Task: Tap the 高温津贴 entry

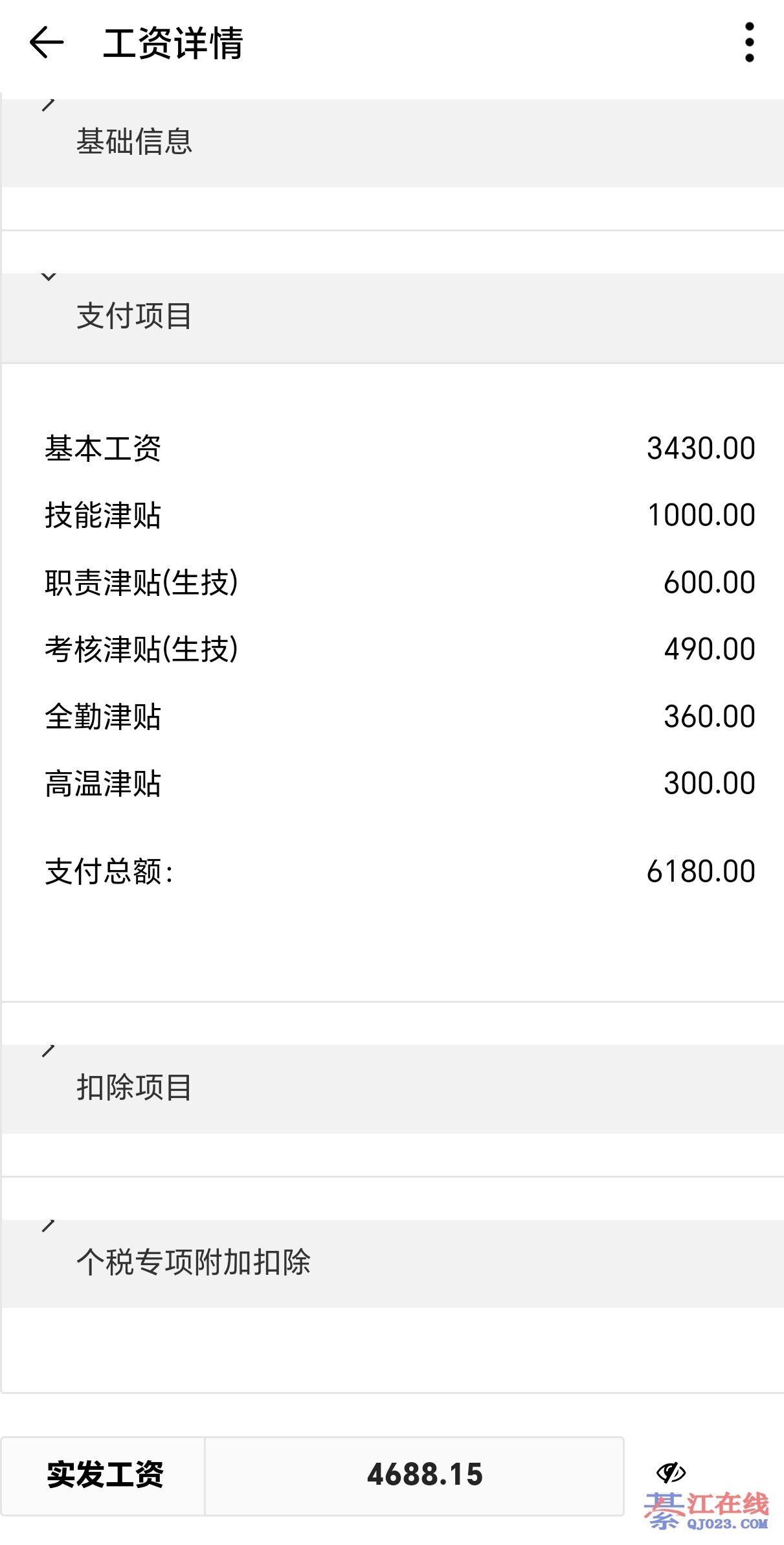Action: [x=102, y=783]
